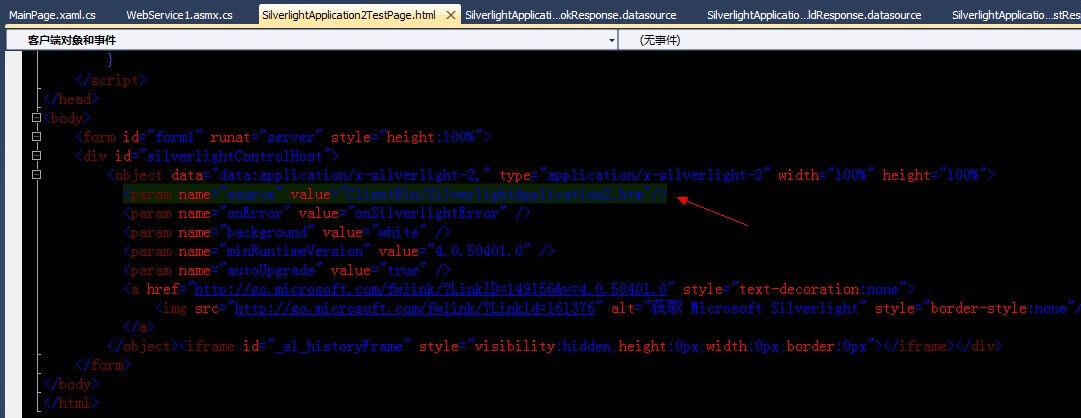
Task: Select the SilverlightApplication2TestPage.html tab
Action: coord(349,14)
